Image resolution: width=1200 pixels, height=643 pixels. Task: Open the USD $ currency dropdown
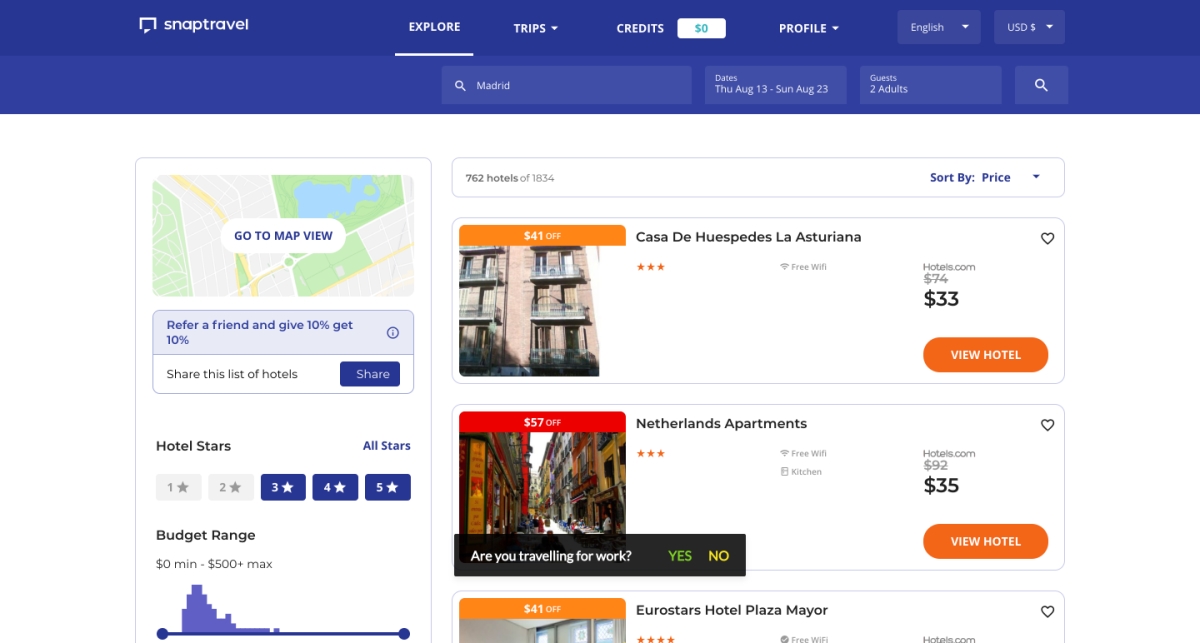pos(1029,27)
